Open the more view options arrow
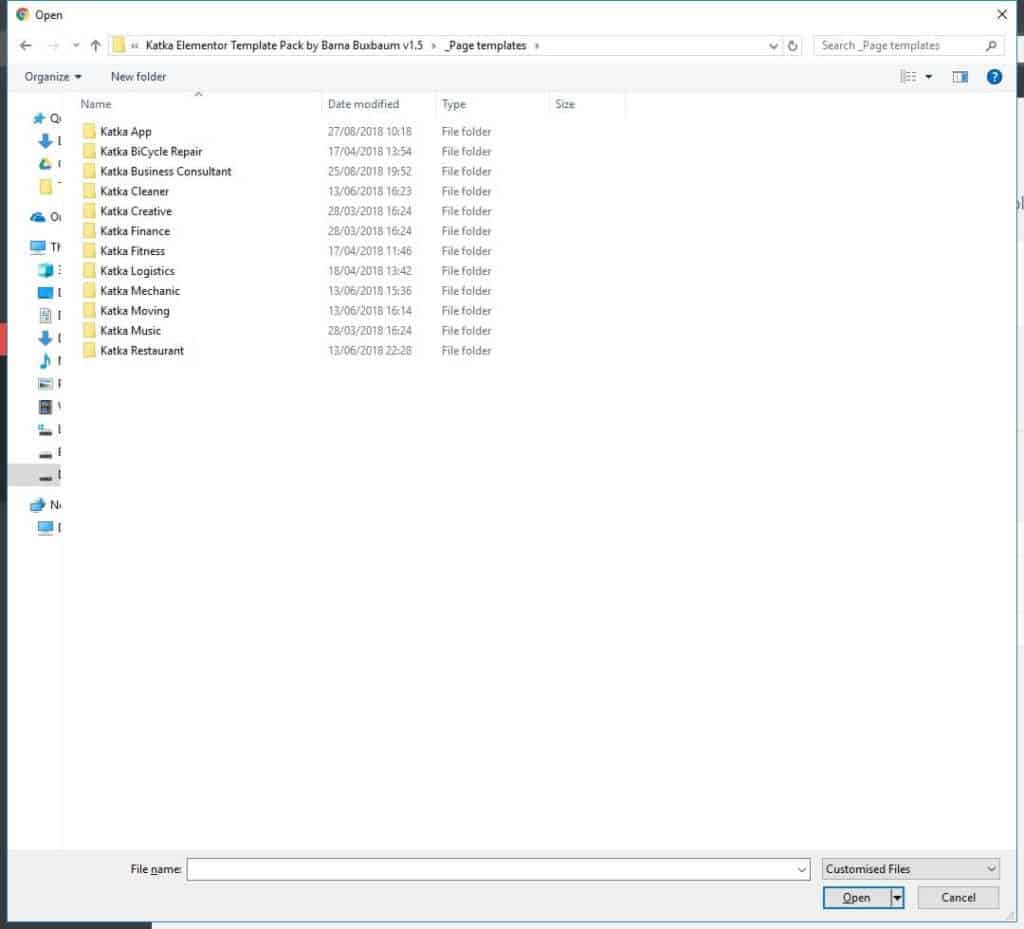 click(x=928, y=77)
